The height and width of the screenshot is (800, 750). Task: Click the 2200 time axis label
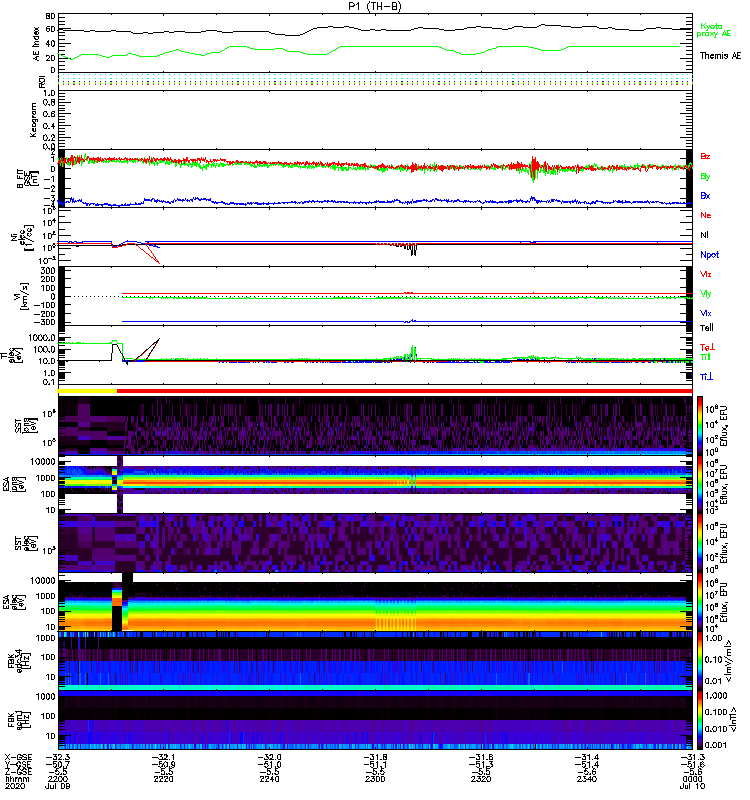coord(58,779)
